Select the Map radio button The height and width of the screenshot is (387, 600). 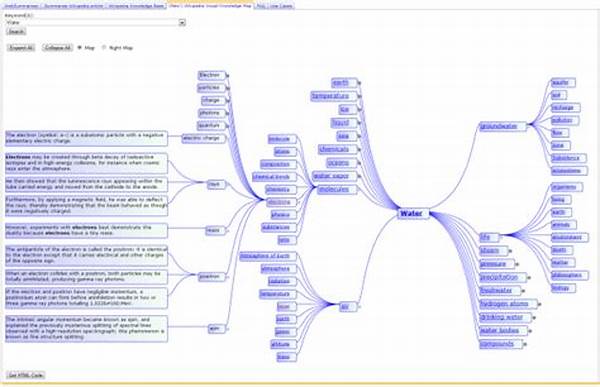click(x=80, y=48)
